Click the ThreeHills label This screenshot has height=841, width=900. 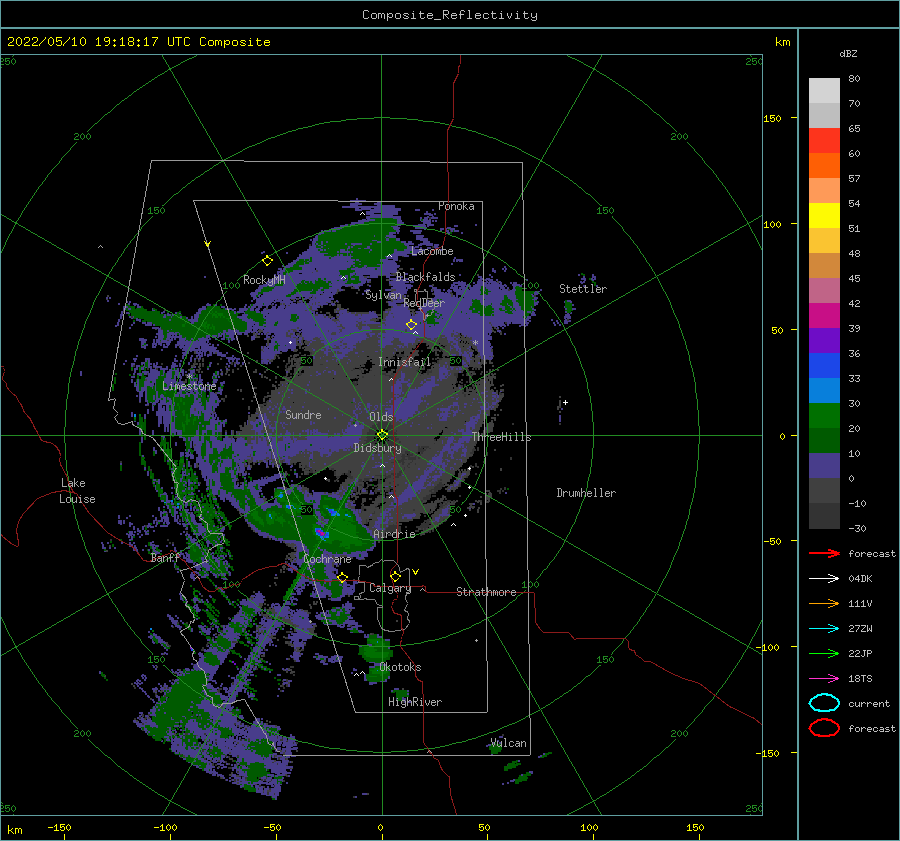tap(501, 437)
